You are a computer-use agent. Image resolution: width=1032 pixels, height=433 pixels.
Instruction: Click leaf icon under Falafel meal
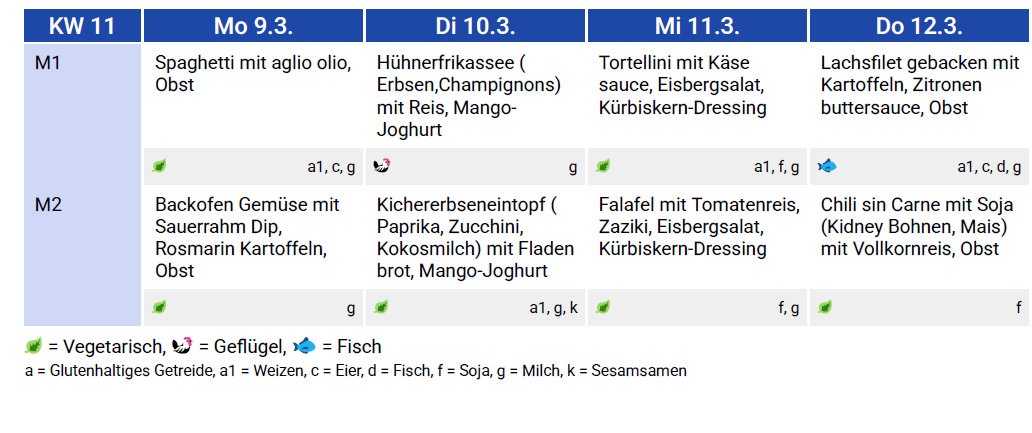604,307
